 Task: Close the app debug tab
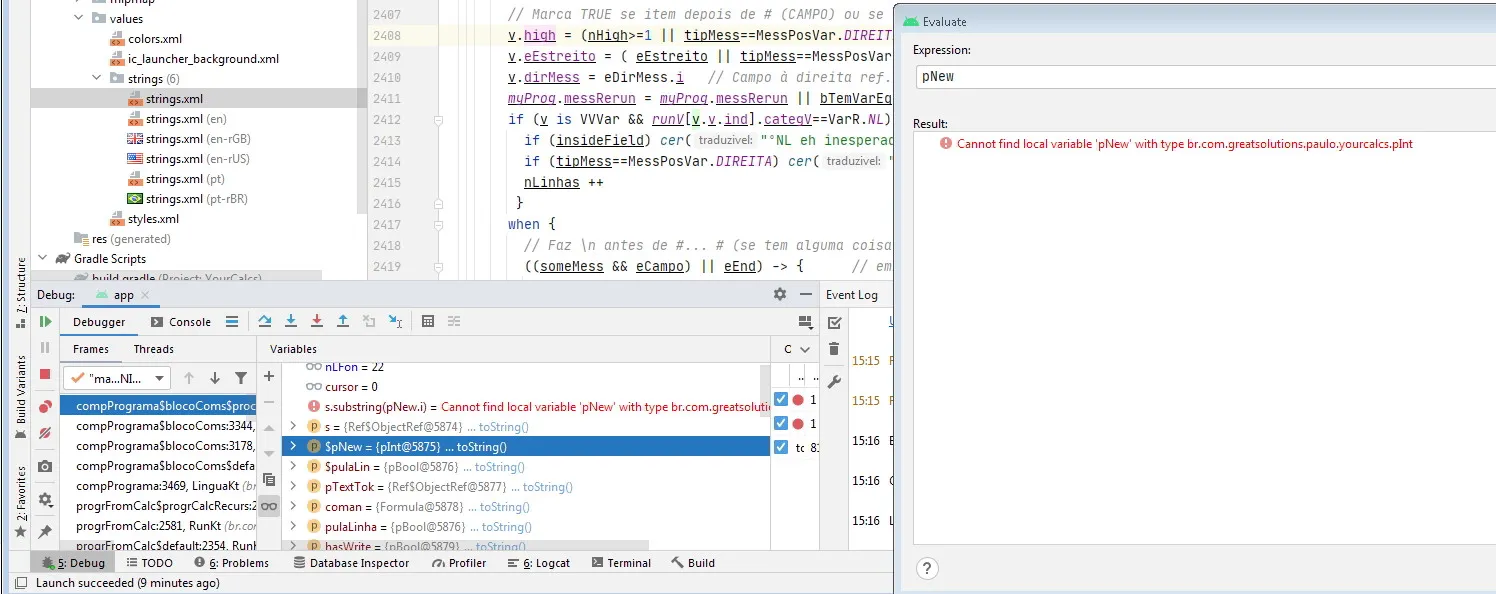click(x=145, y=295)
